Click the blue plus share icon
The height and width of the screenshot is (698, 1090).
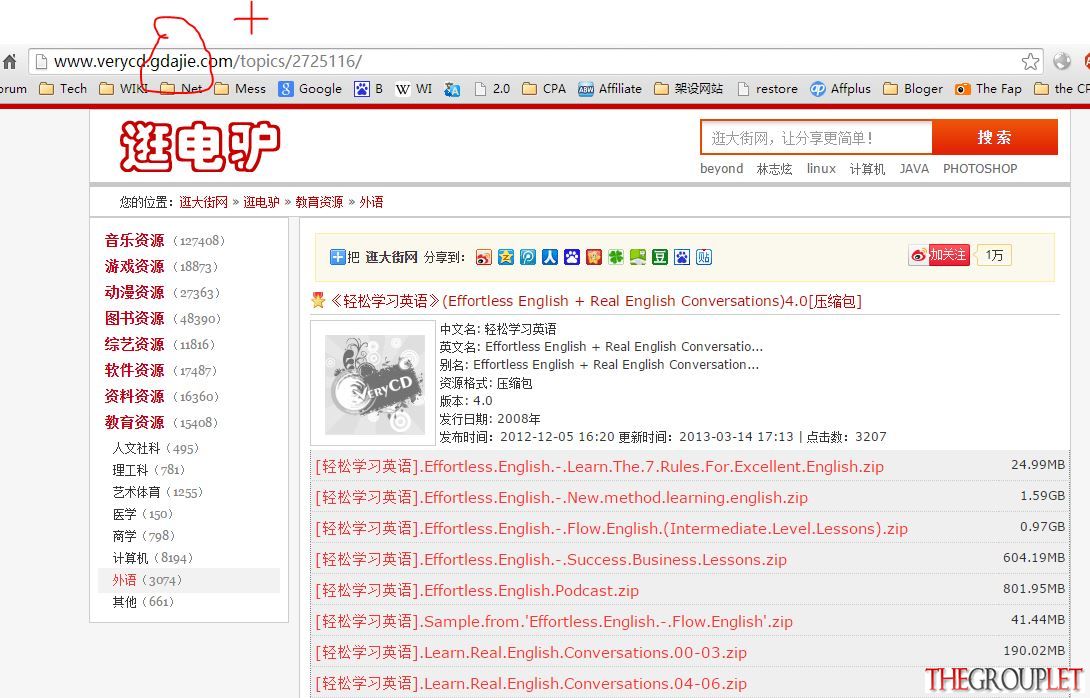(338, 257)
